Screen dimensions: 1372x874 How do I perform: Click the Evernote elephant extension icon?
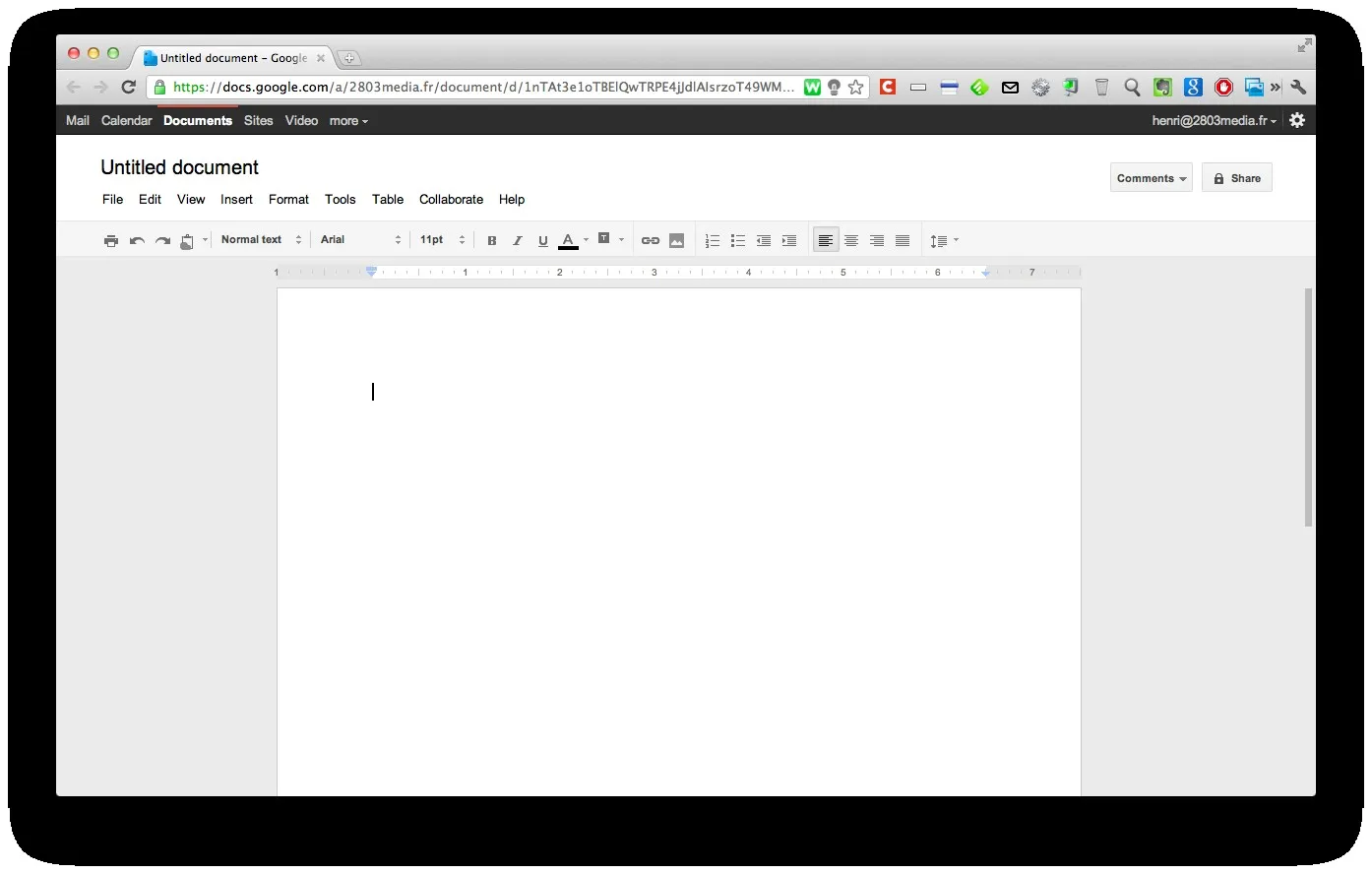(1162, 88)
